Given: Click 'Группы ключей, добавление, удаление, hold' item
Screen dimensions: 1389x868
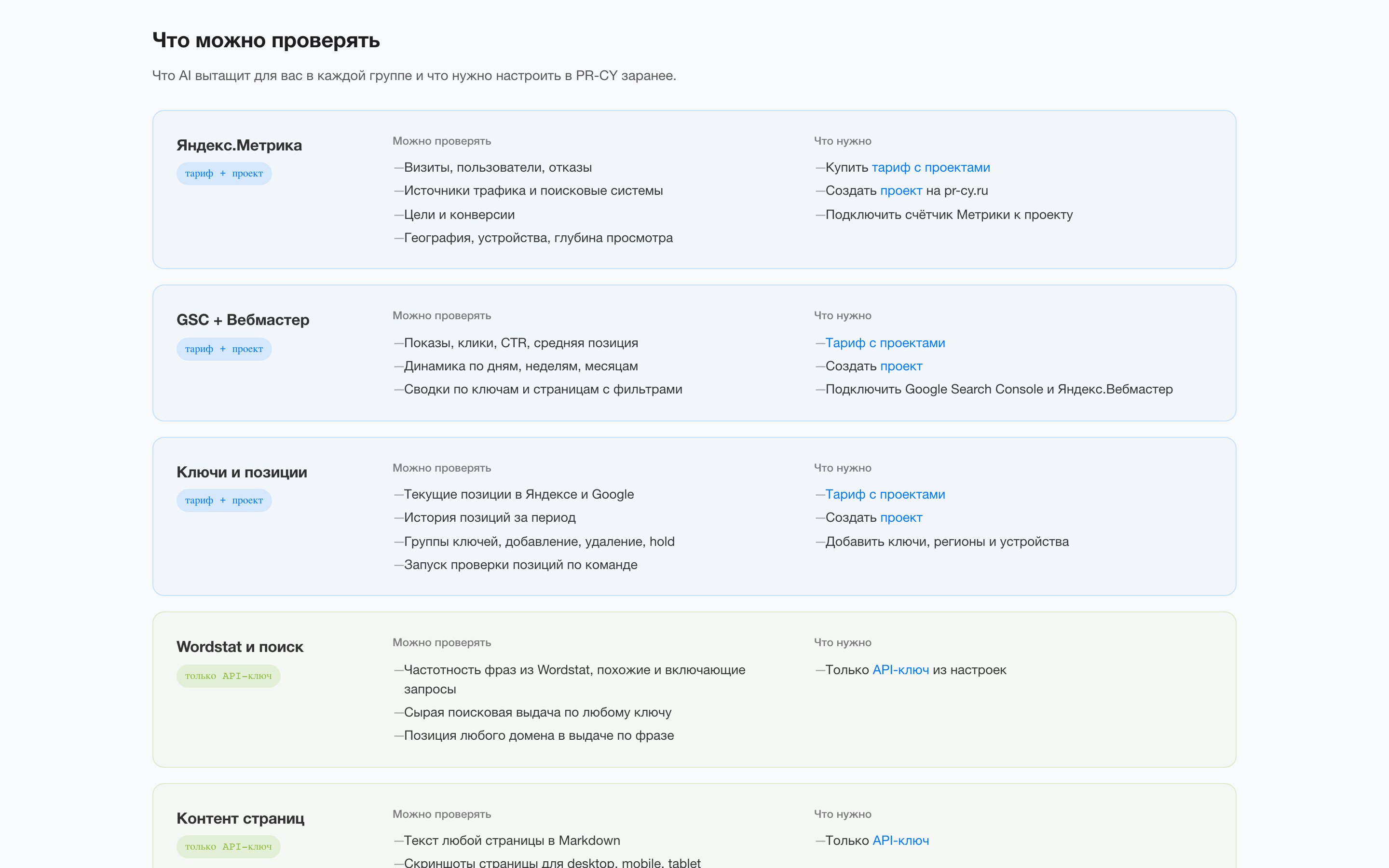Looking at the screenshot, I should (x=540, y=542).
